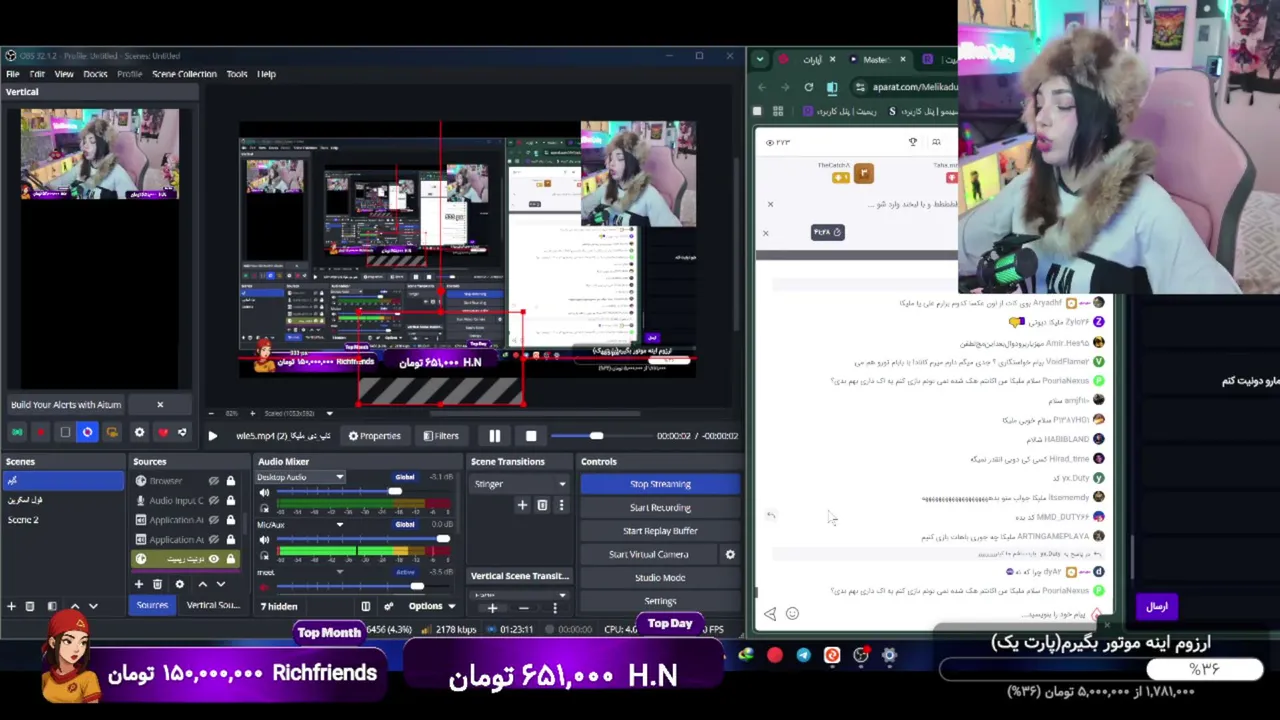Click the Stop Streaming button

[x=660, y=484]
